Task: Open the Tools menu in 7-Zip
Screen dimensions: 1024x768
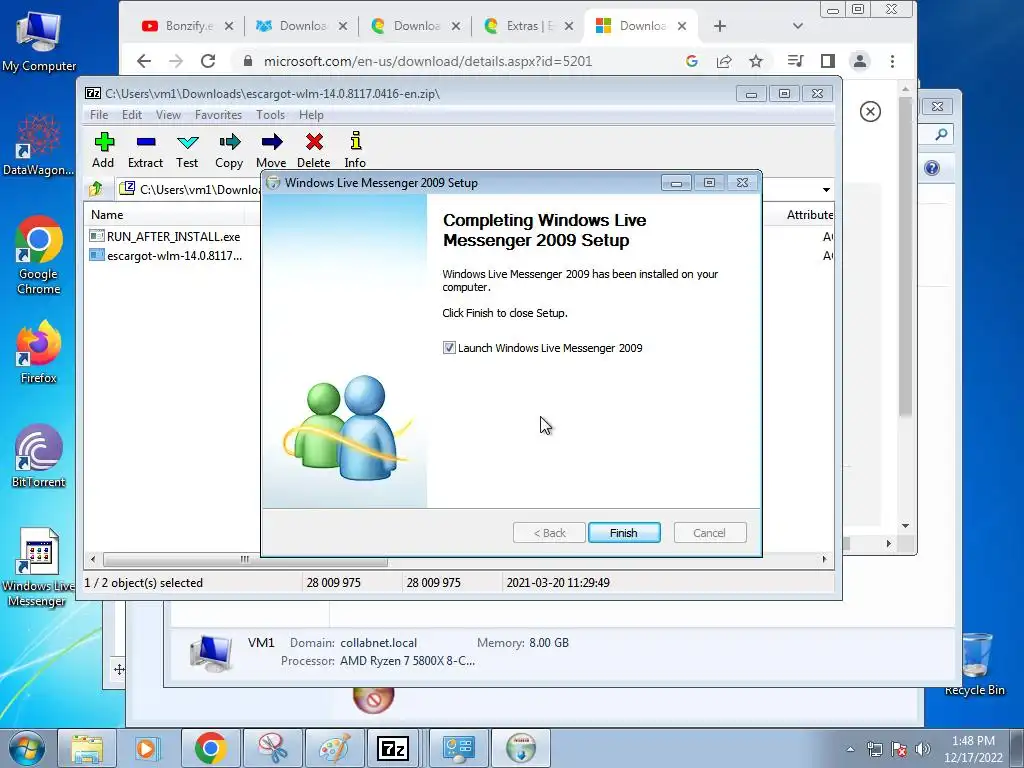Action: (270, 115)
